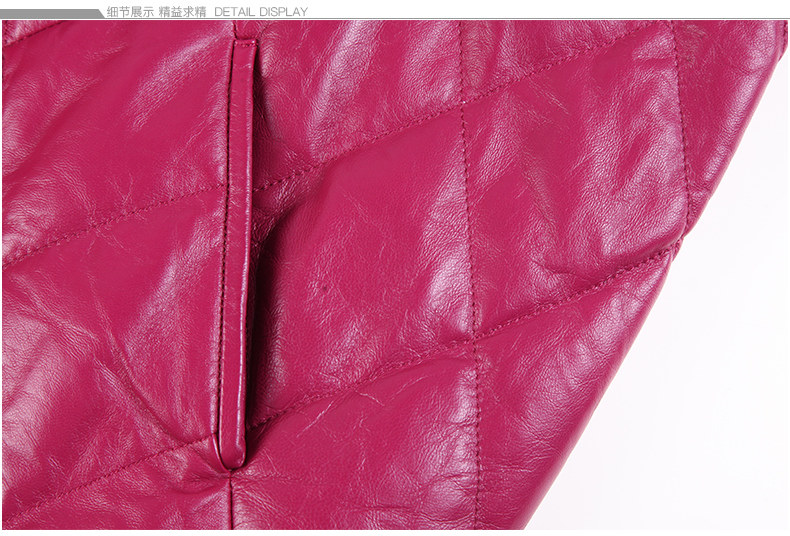The height and width of the screenshot is (536, 790).
Task: Click the gray header divider line on right
Action: pyautogui.click(x=550, y=19)
